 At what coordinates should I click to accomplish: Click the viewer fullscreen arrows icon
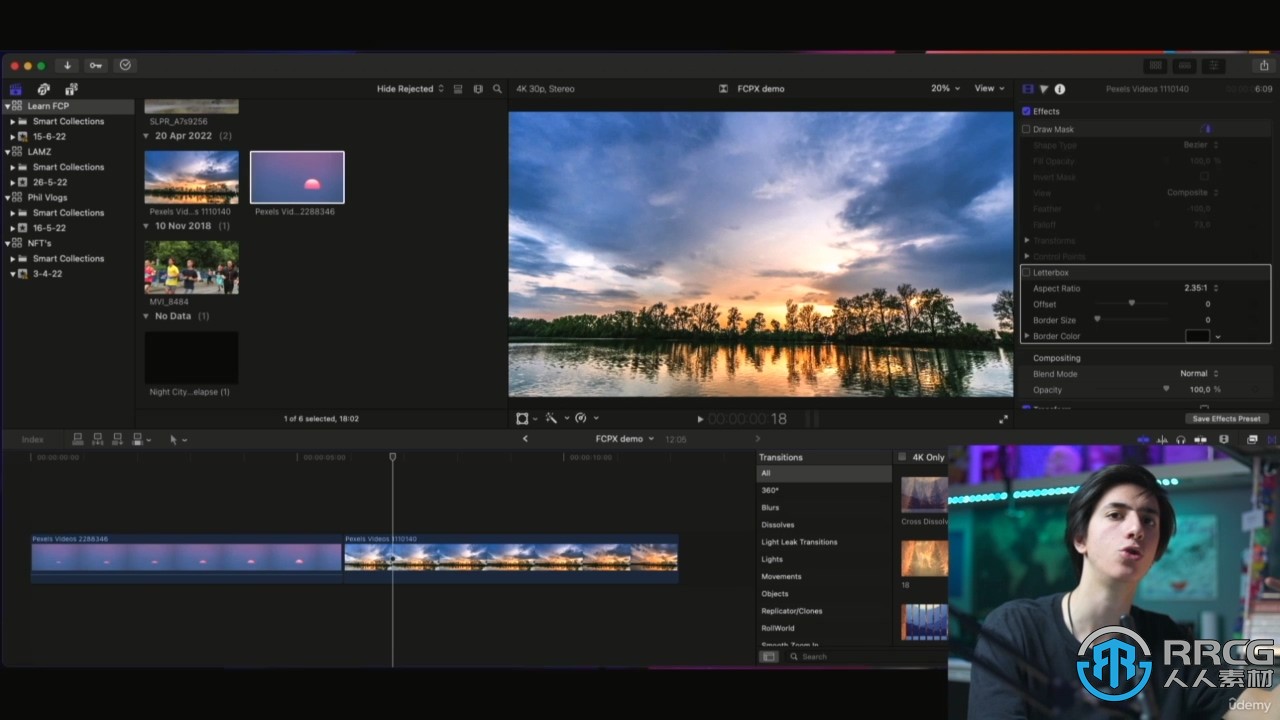pos(1003,419)
